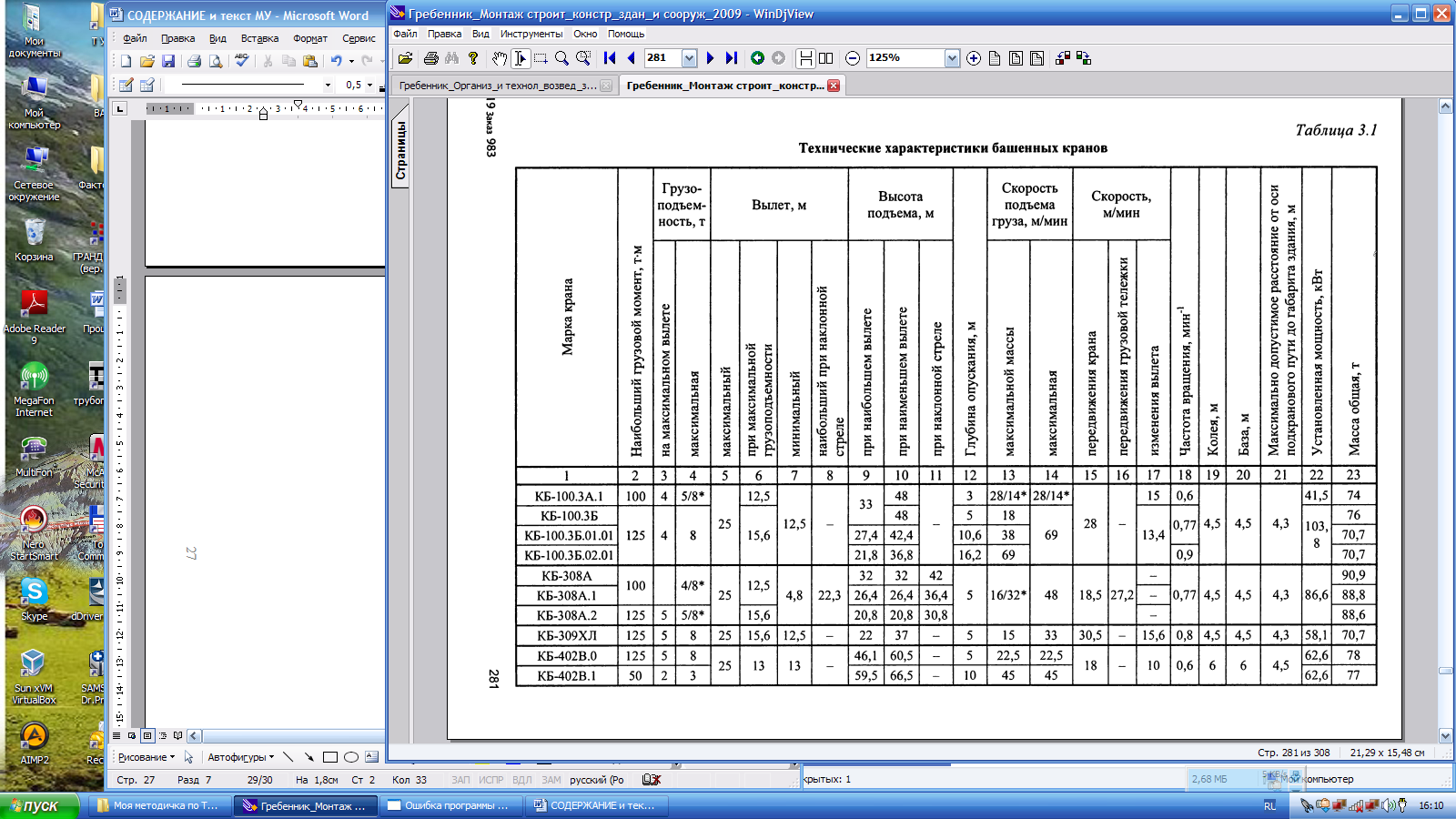Viewport: 1456px width, 819px height.
Task: Go to next page in WinDjView
Action: click(711, 58)
